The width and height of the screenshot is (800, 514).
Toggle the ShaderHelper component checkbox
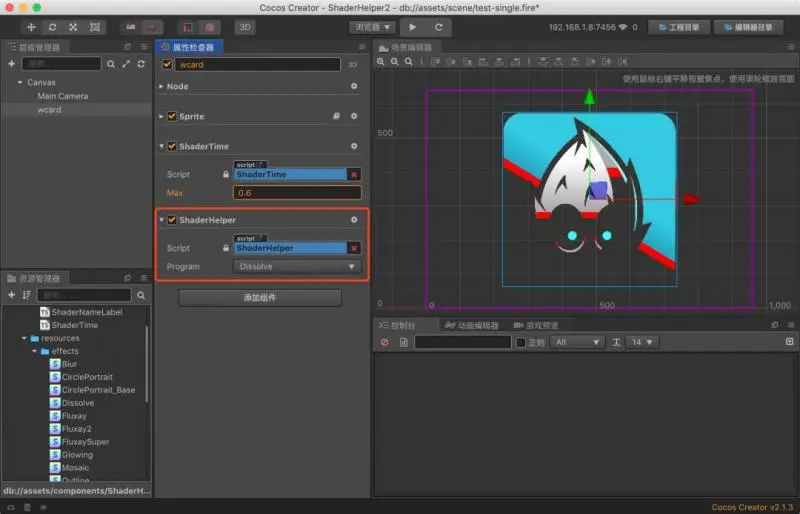point(172,220)
